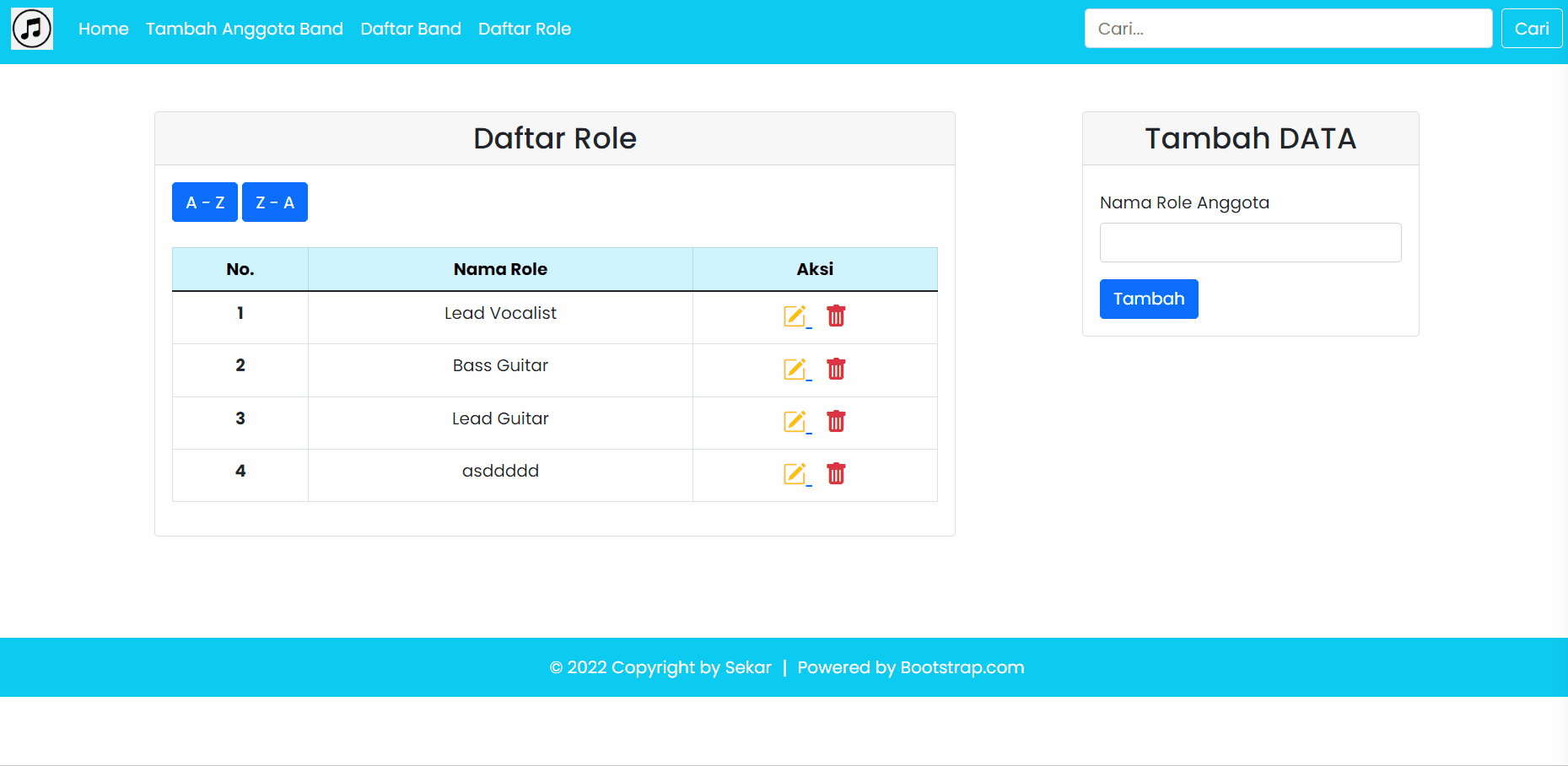Viewport: 1568px width, 766px height.
Task: Sort roles Z to A
Action: click(x=274, y=202)
